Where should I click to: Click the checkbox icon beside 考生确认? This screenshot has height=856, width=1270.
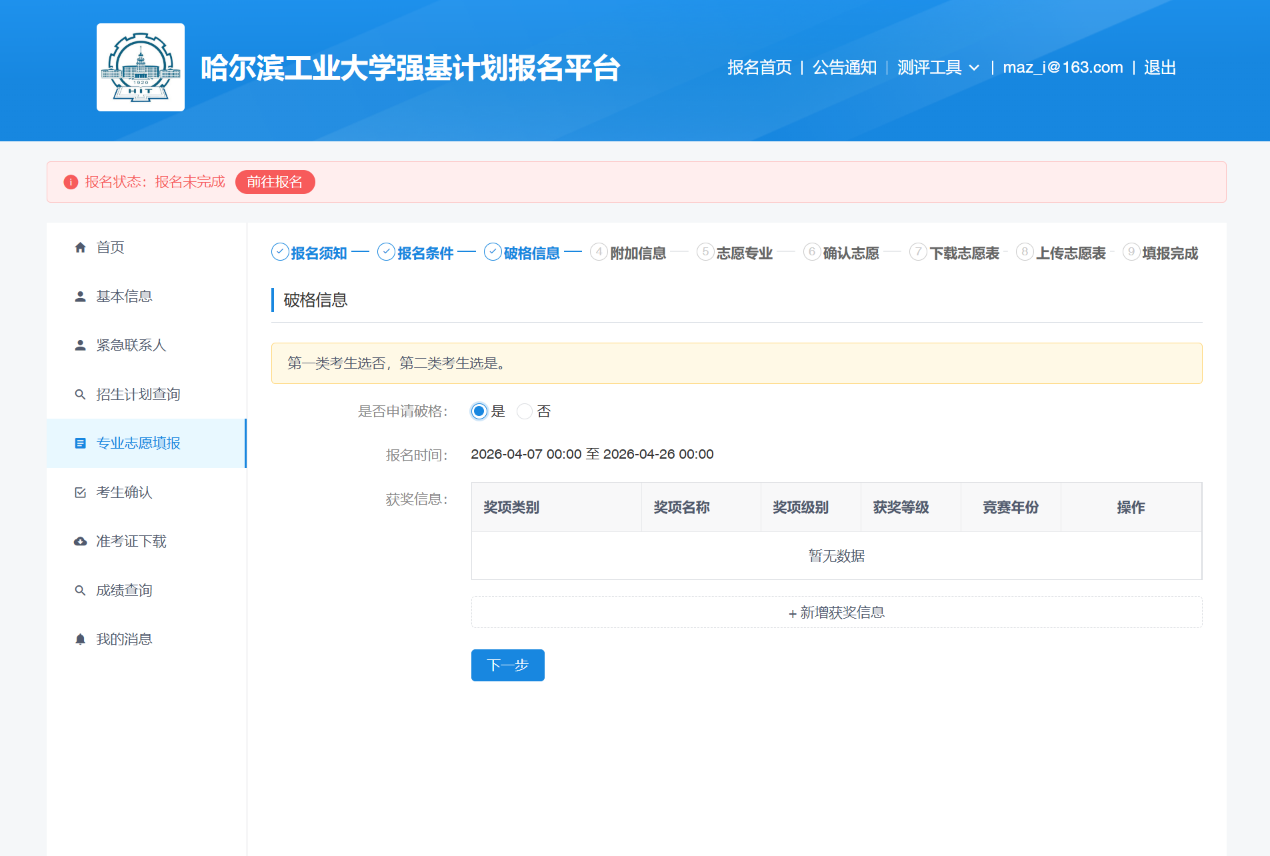click(80, 492)
